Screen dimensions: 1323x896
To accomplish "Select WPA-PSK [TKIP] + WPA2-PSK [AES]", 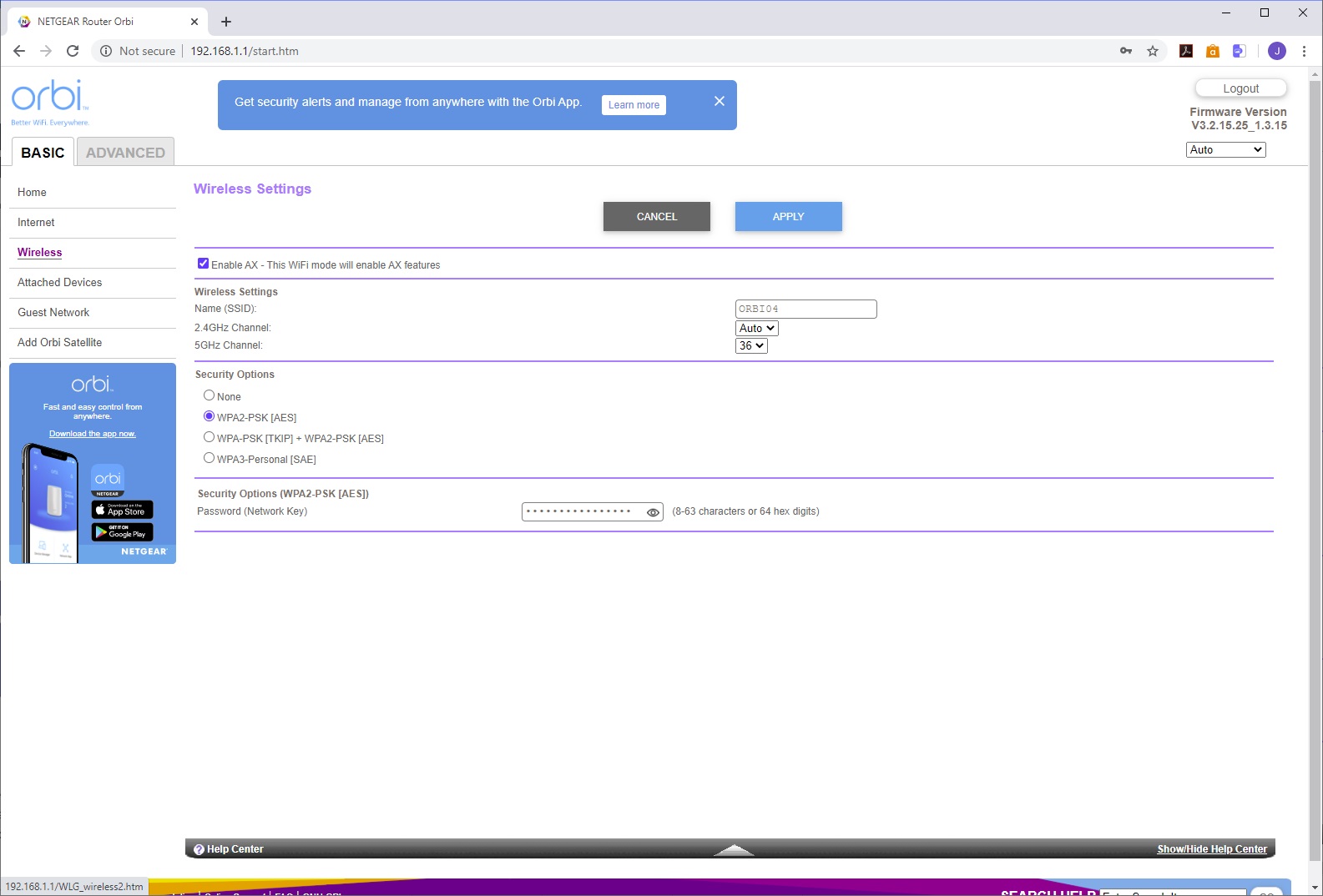I will (x=210, y=437).
